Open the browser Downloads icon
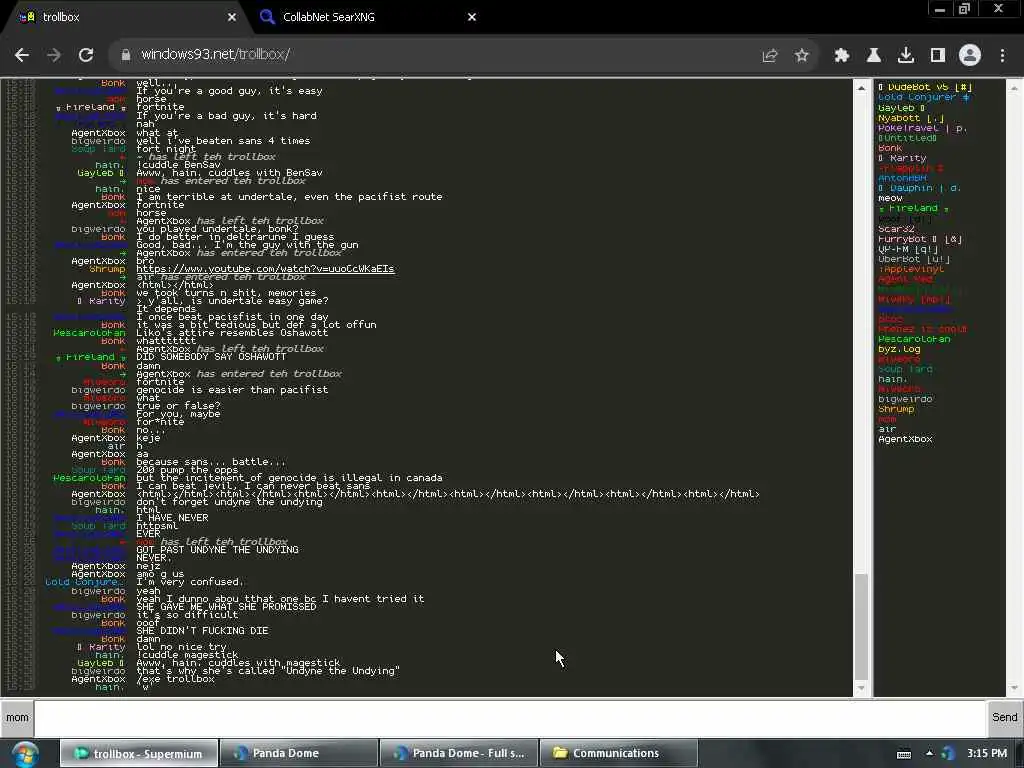 click(906, 56)
